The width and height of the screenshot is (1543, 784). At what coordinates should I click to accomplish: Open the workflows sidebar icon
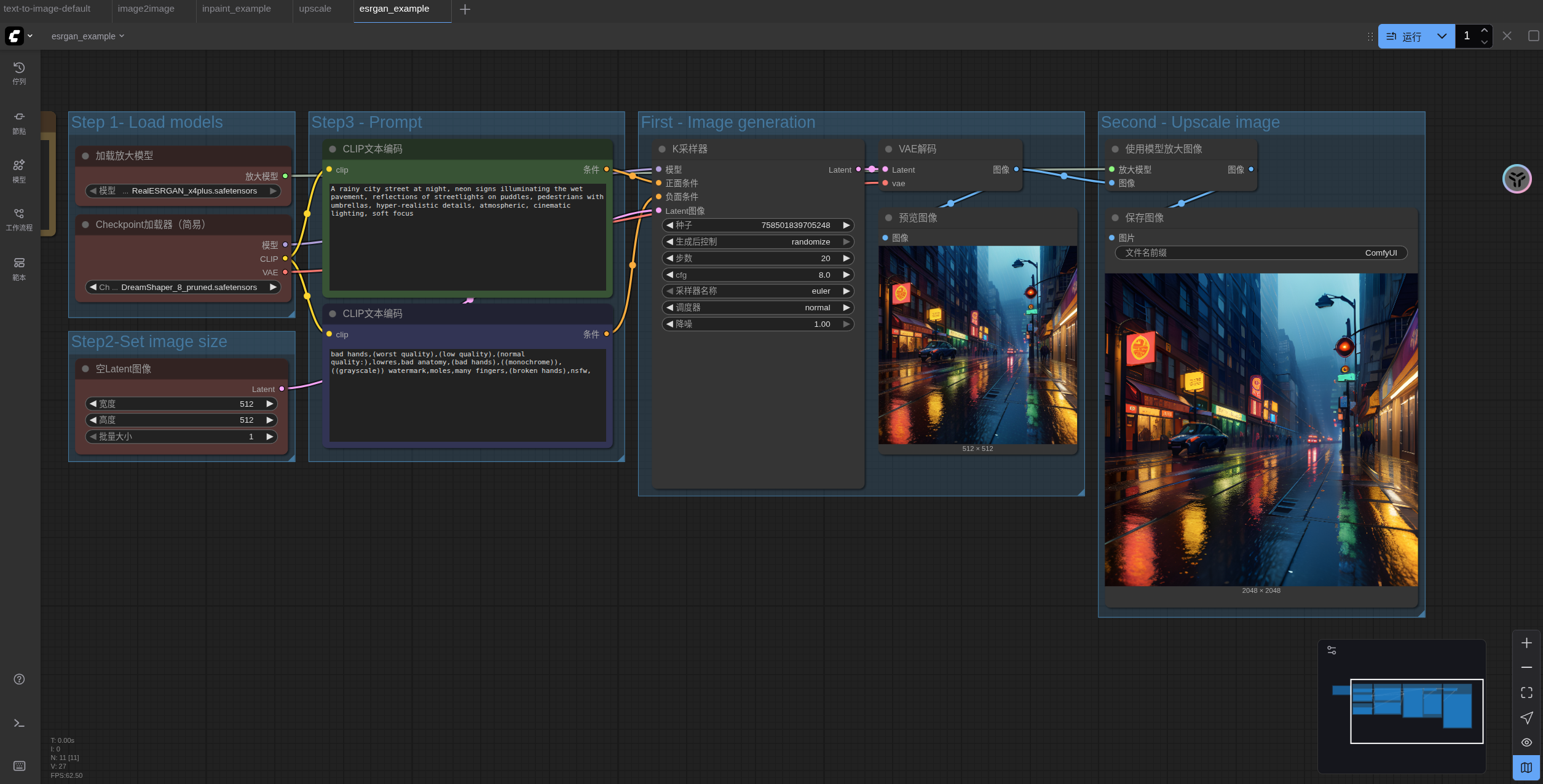click(19, 219)
